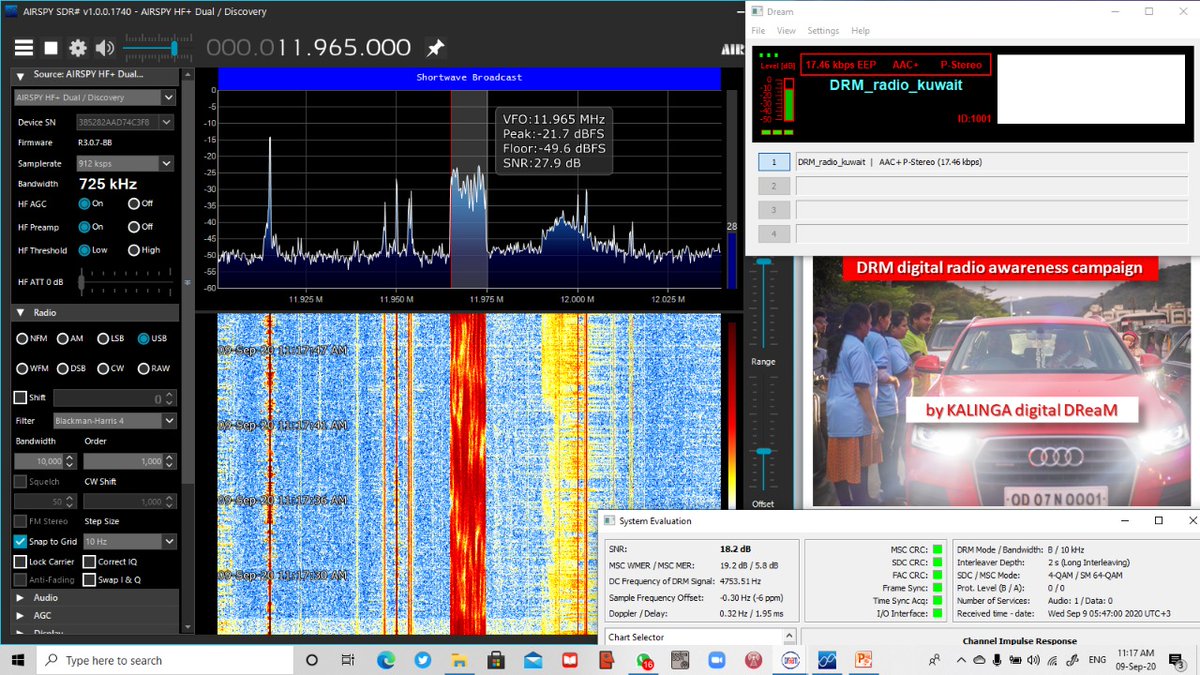Click the taskbar search box

[165, 660]
